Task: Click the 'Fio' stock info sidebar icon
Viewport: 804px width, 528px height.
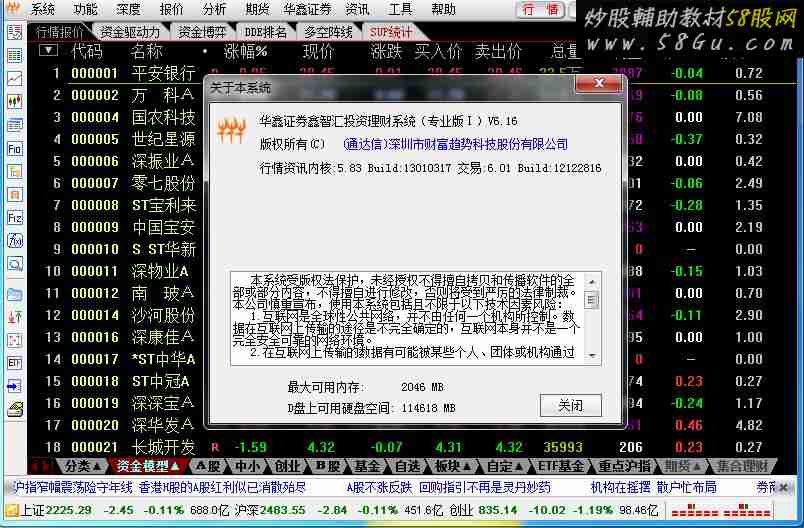Action: click(x=15, y=148)
